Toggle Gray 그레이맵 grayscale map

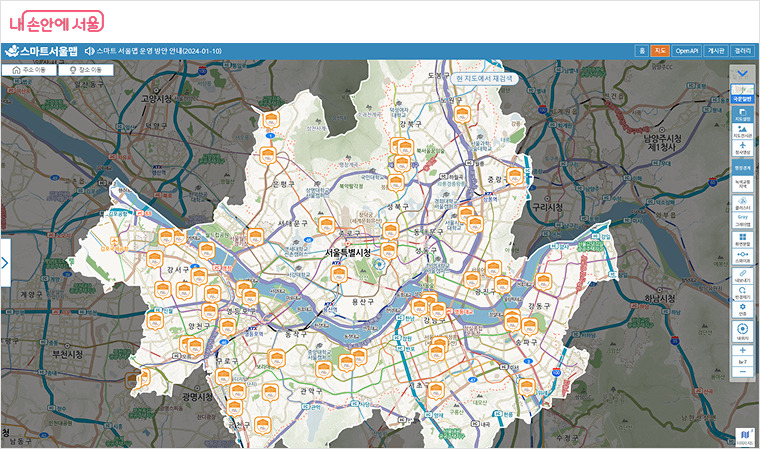tap(742, 221)
